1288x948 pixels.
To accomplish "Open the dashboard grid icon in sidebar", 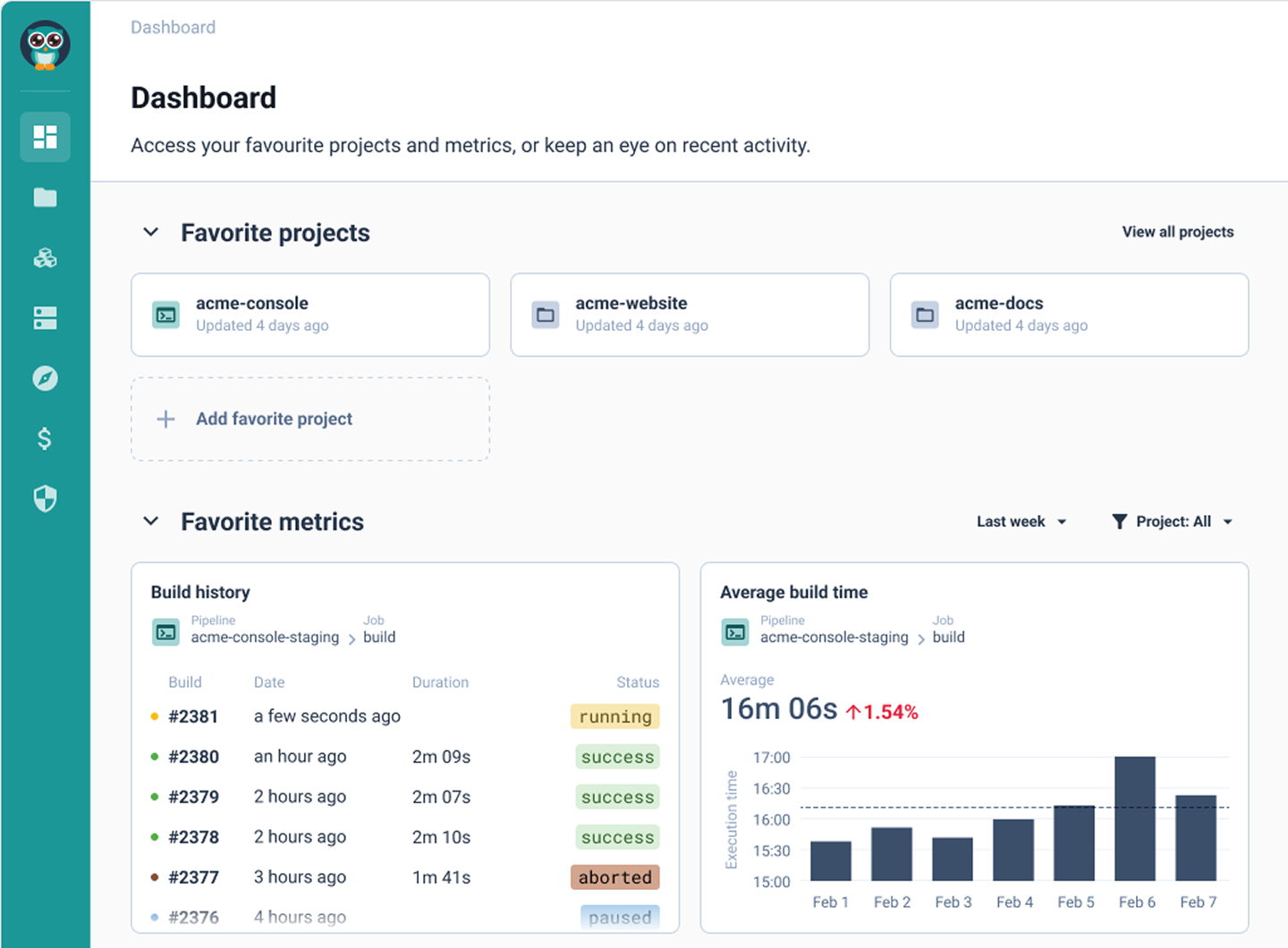I will click(x=45, y=137).
